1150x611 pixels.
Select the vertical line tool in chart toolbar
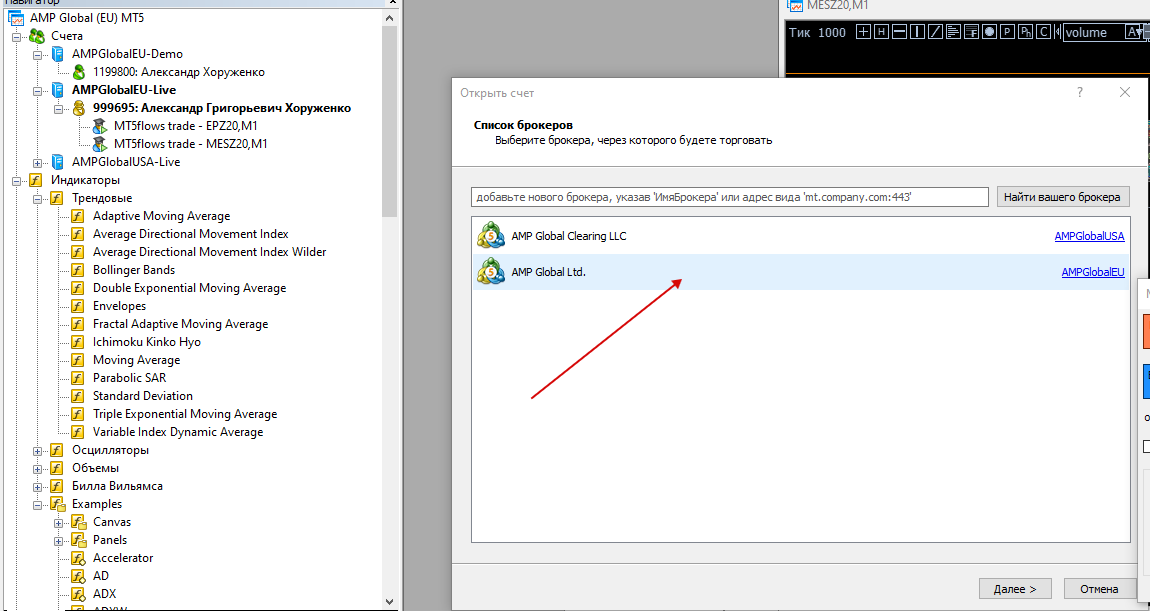(x=917, y=32)
